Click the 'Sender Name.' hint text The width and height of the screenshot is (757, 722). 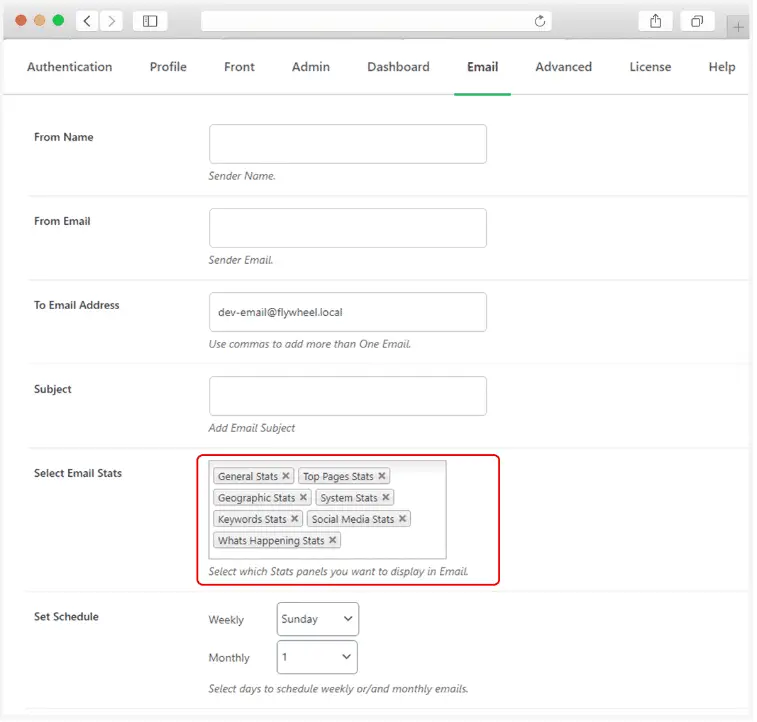[x=242, y=176]
